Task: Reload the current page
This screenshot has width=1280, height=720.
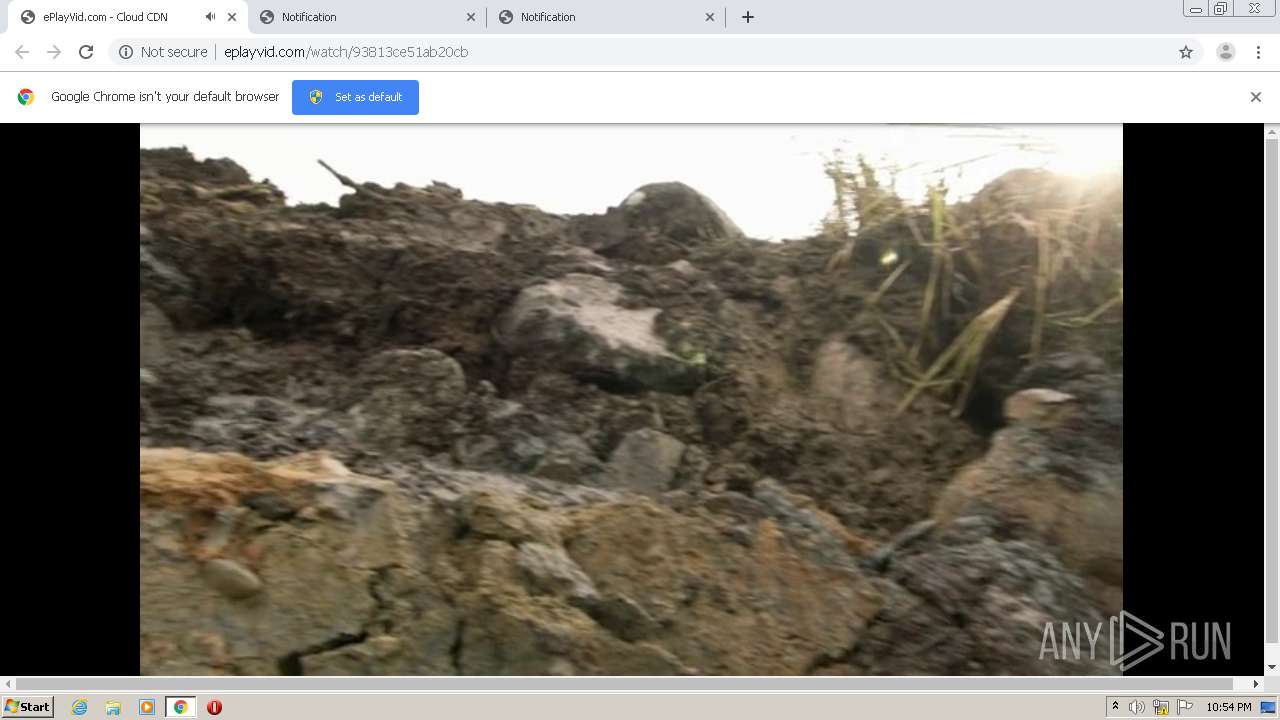Action: point(86,52)
